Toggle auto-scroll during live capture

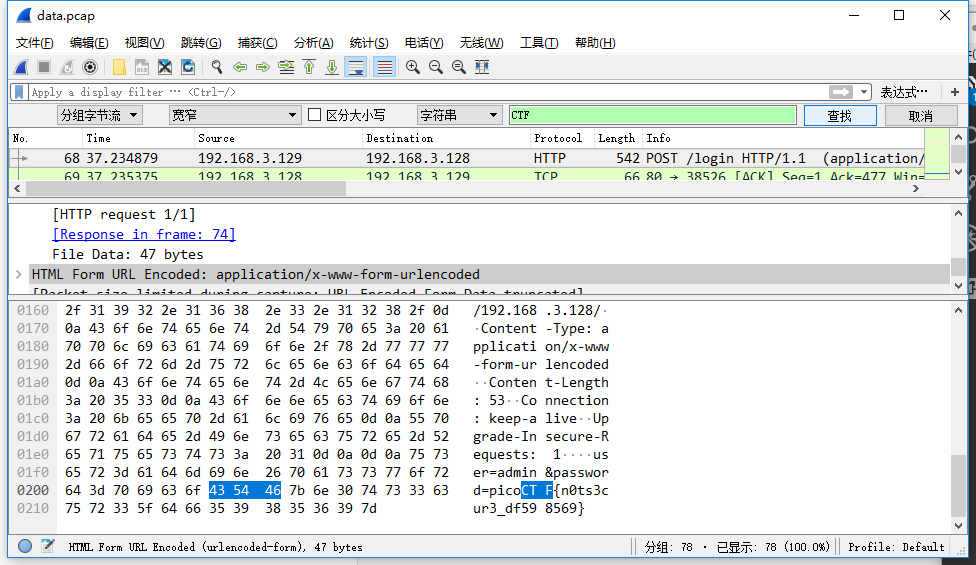click(x=355, y=67)
